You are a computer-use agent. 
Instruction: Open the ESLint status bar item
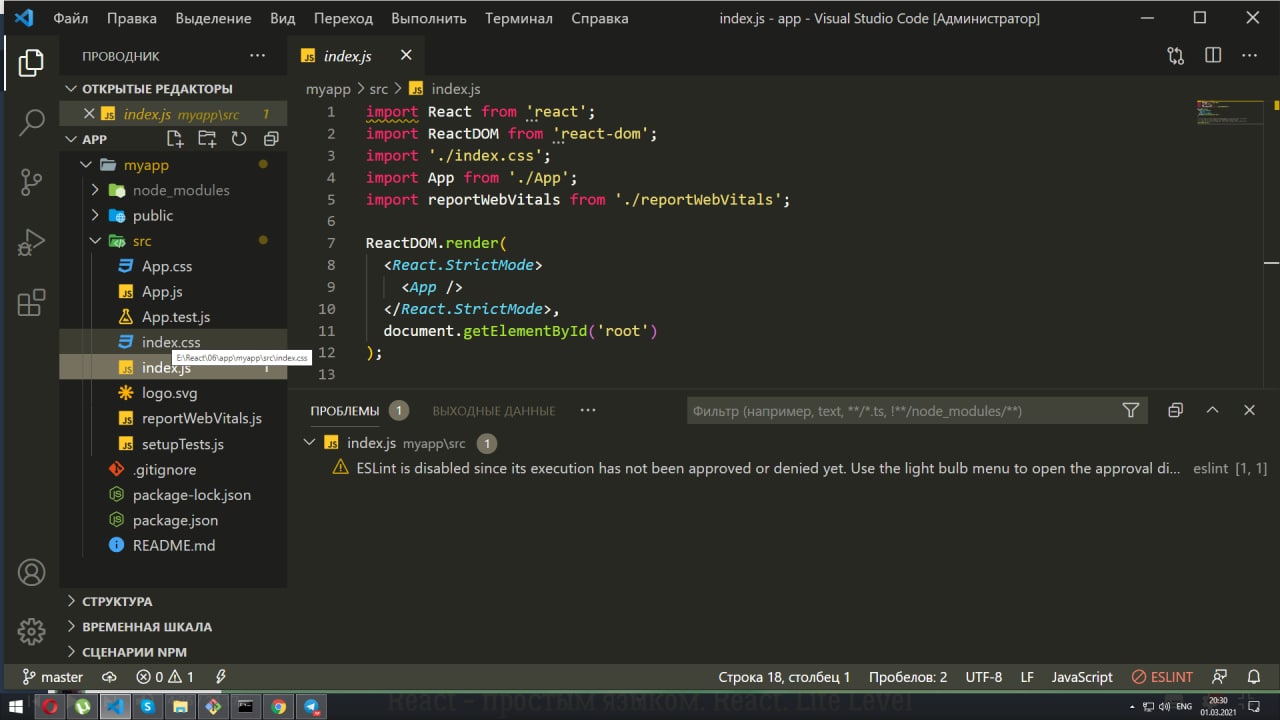(x=1162, y=677)
